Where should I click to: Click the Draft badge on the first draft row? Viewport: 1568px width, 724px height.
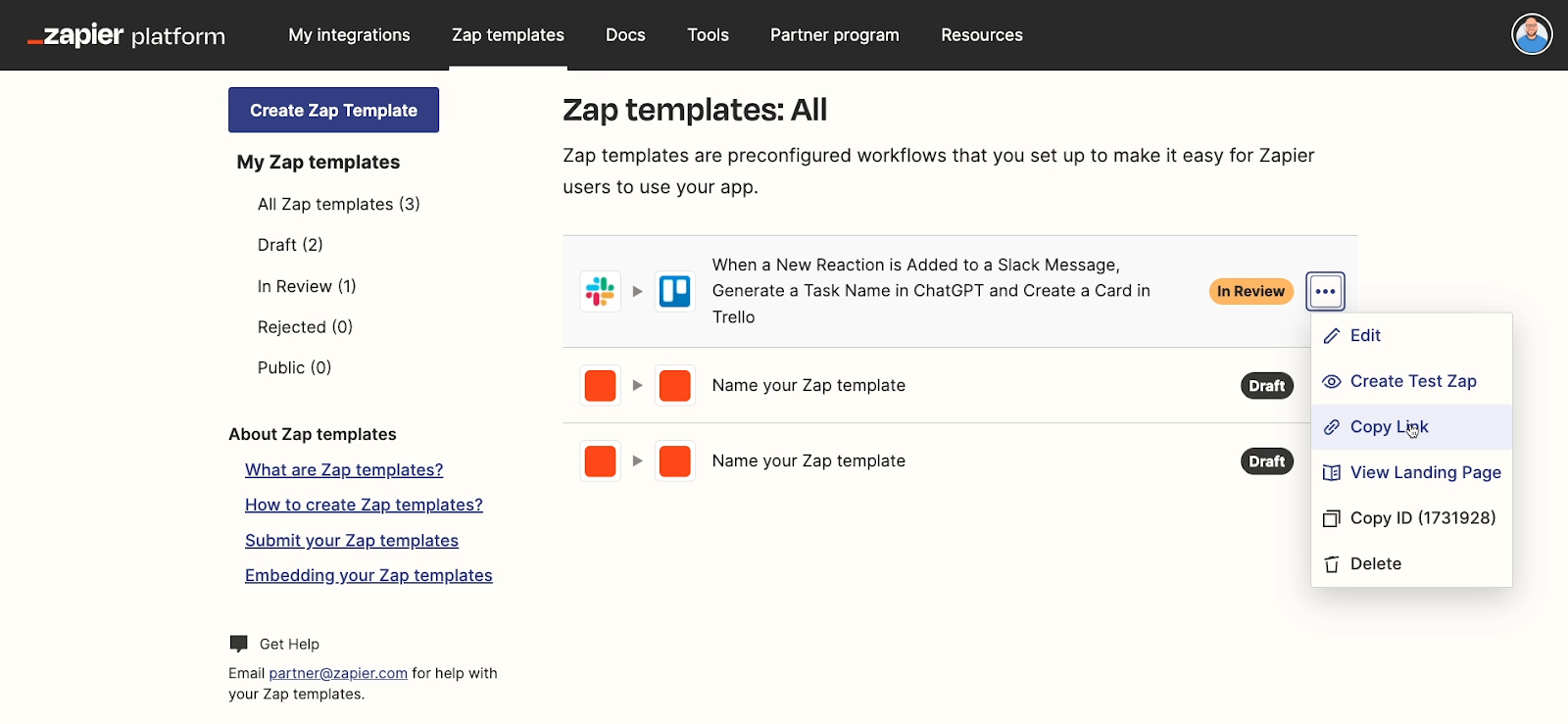point(1267,386)
